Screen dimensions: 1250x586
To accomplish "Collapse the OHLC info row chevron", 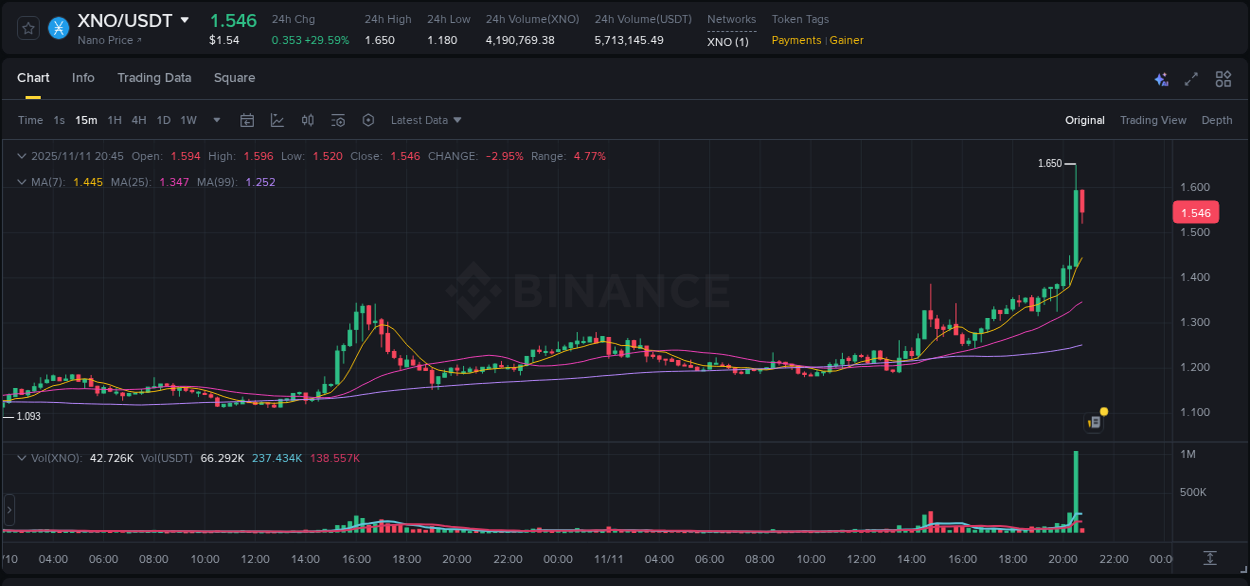I will click(x=21, y=156).
